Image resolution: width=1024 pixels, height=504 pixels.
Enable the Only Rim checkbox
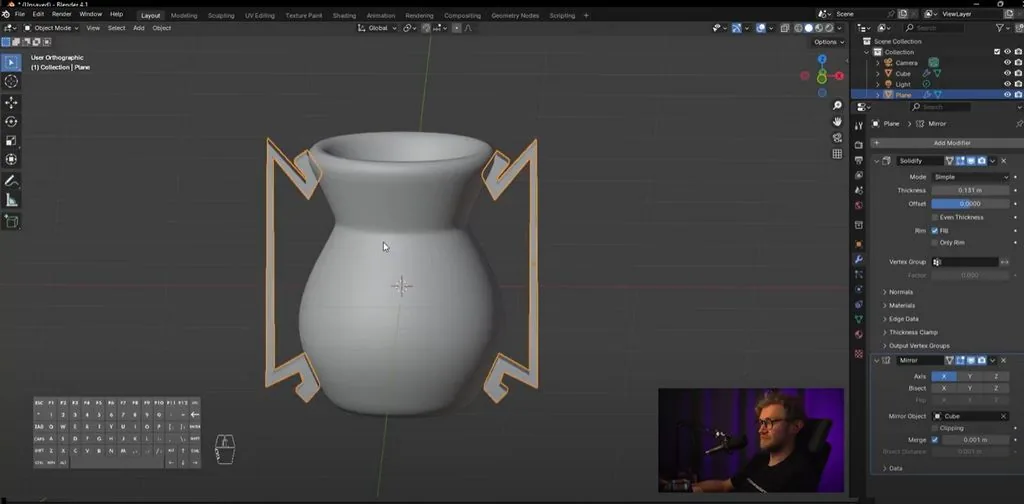[935, 243]
